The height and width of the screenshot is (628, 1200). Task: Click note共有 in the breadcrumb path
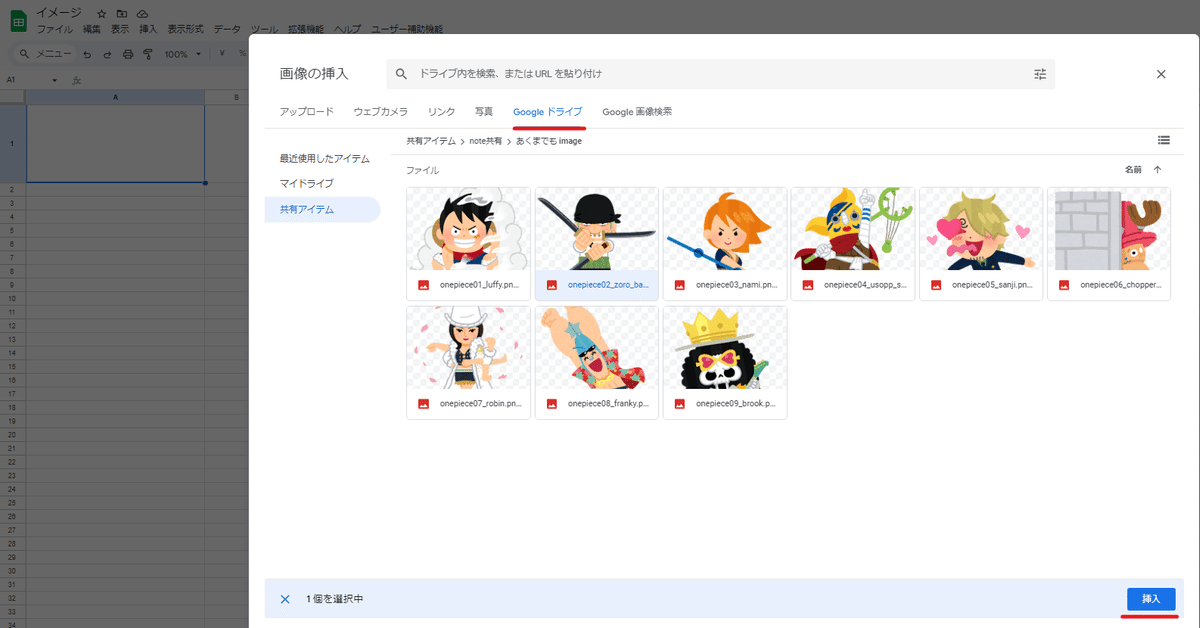click(486, 141)
